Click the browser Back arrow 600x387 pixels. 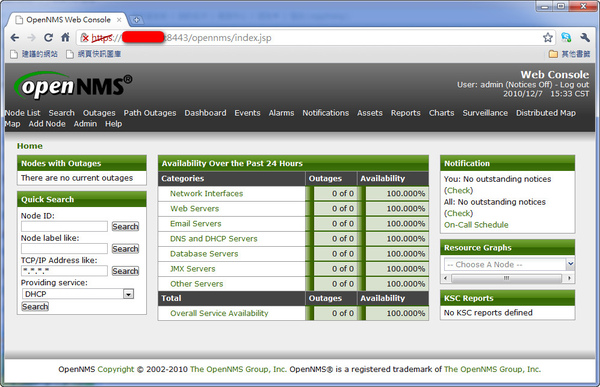(15, 38)
